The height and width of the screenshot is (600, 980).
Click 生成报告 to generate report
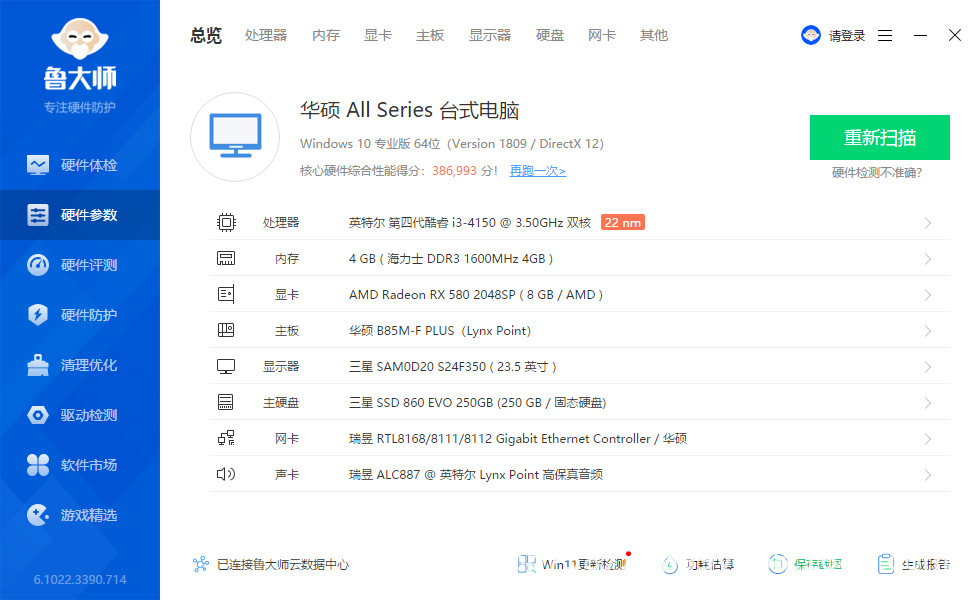pos(913,564)
